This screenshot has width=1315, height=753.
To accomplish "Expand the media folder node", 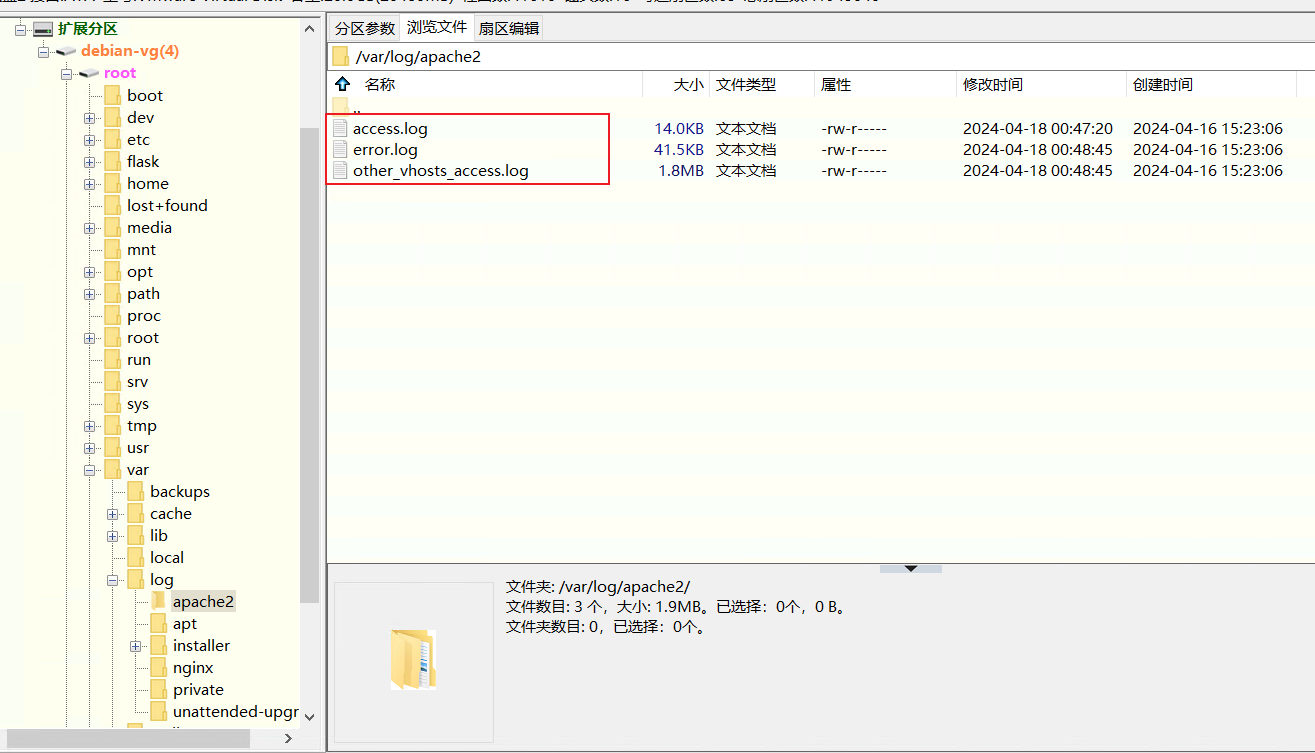I will (90, 228).
